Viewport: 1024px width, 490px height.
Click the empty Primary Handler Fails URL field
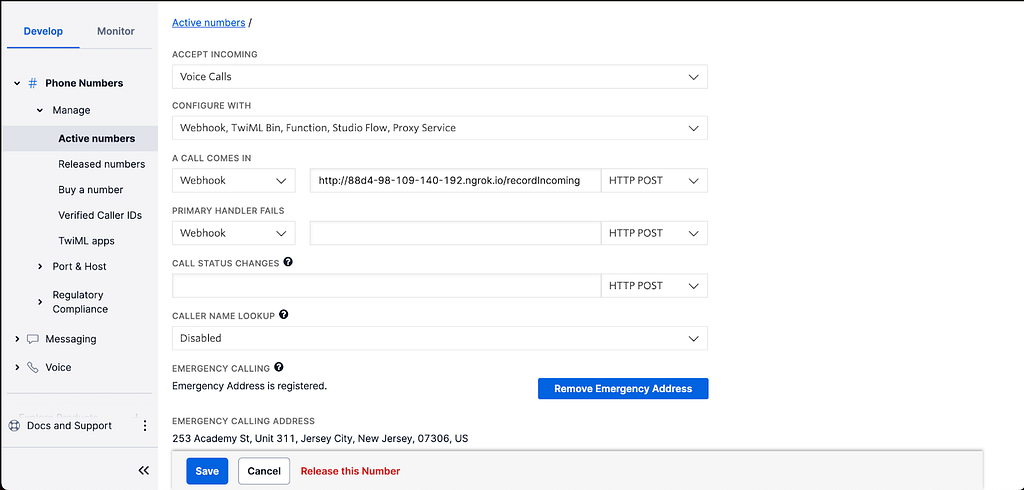[455, 233]
